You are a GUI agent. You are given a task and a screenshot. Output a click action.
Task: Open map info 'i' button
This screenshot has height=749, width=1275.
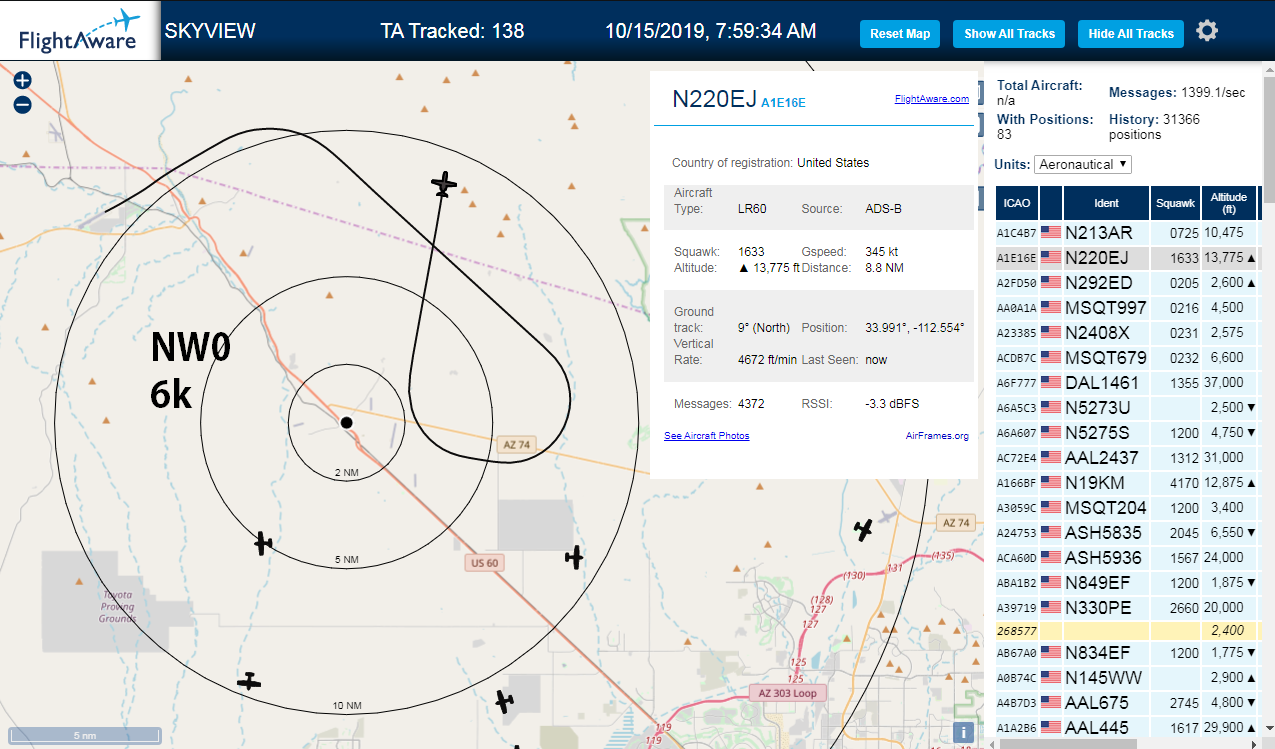(x=963, y=732)
